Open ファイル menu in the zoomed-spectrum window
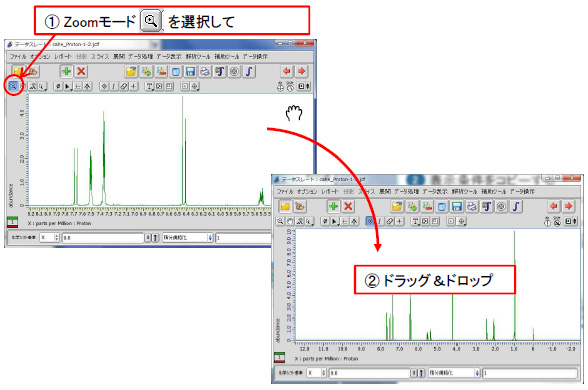 18,56
